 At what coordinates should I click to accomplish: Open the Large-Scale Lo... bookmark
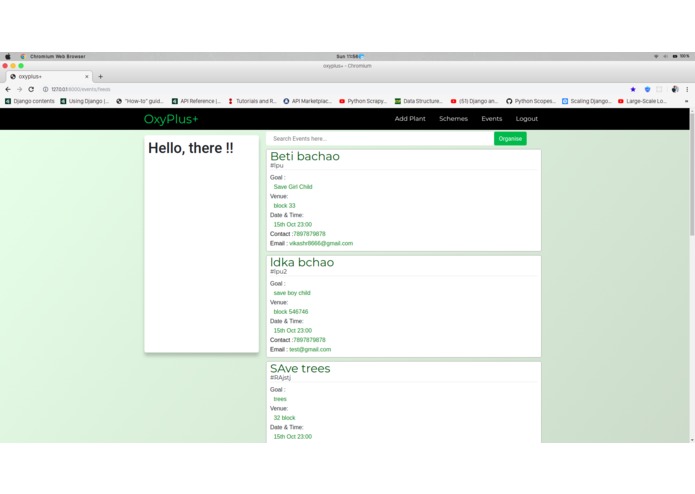pos(642,101)
